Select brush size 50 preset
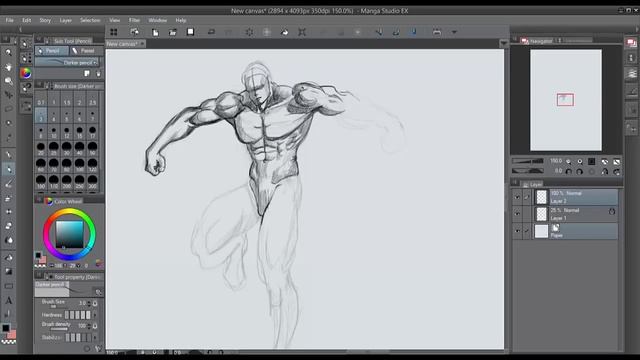 [92, 149]
